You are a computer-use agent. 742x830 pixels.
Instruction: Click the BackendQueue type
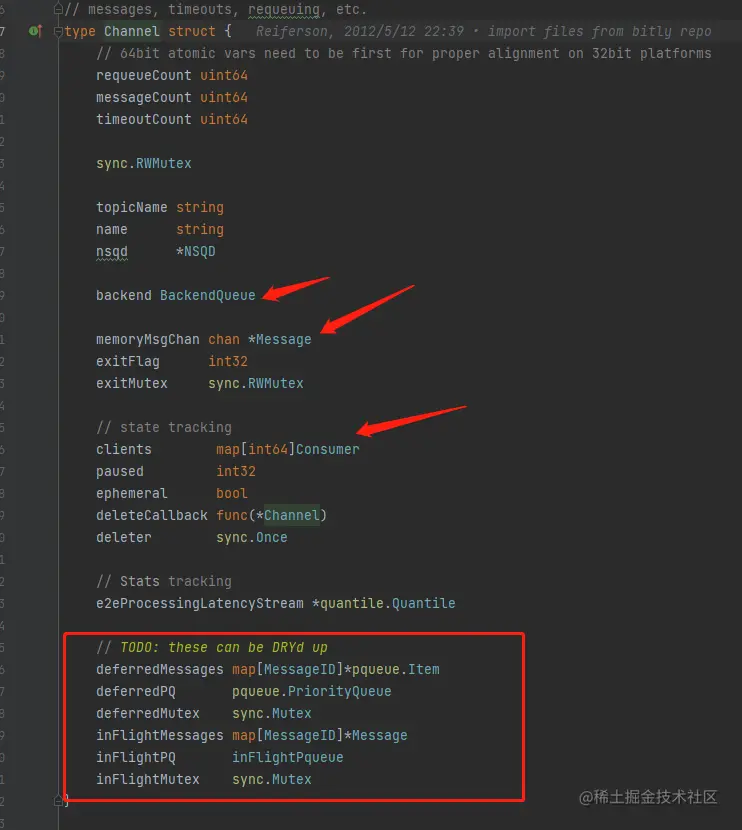207,295
